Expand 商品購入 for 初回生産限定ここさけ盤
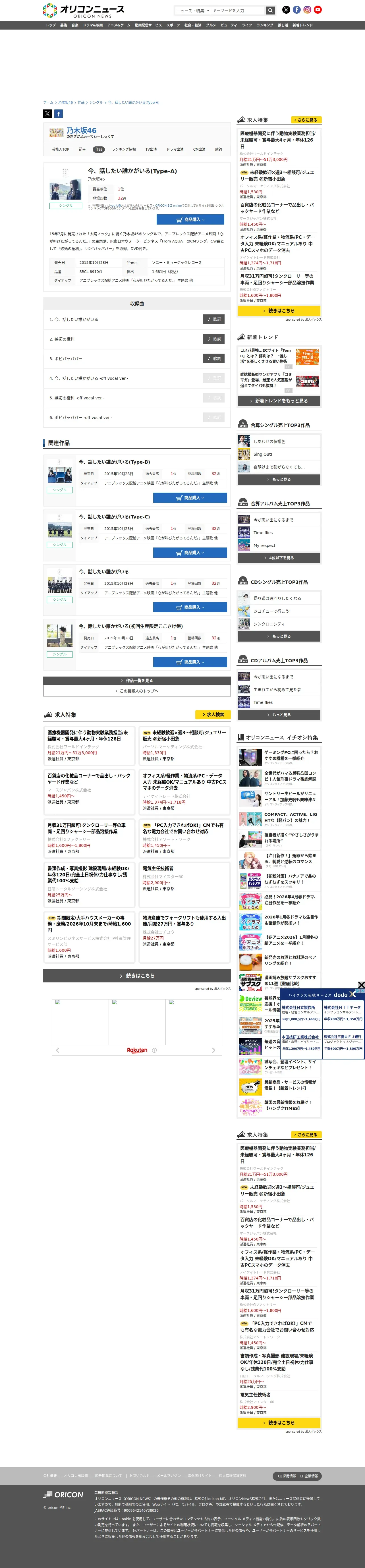 [190, 662]
